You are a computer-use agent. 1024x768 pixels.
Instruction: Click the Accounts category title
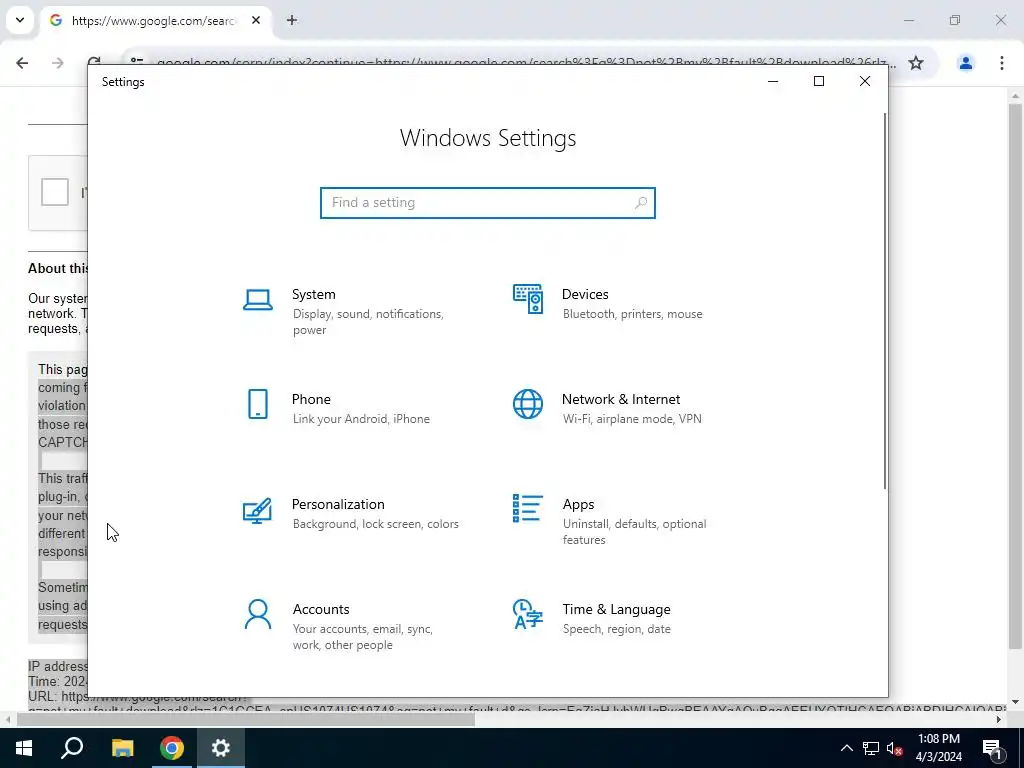click(x=321, y=610)
